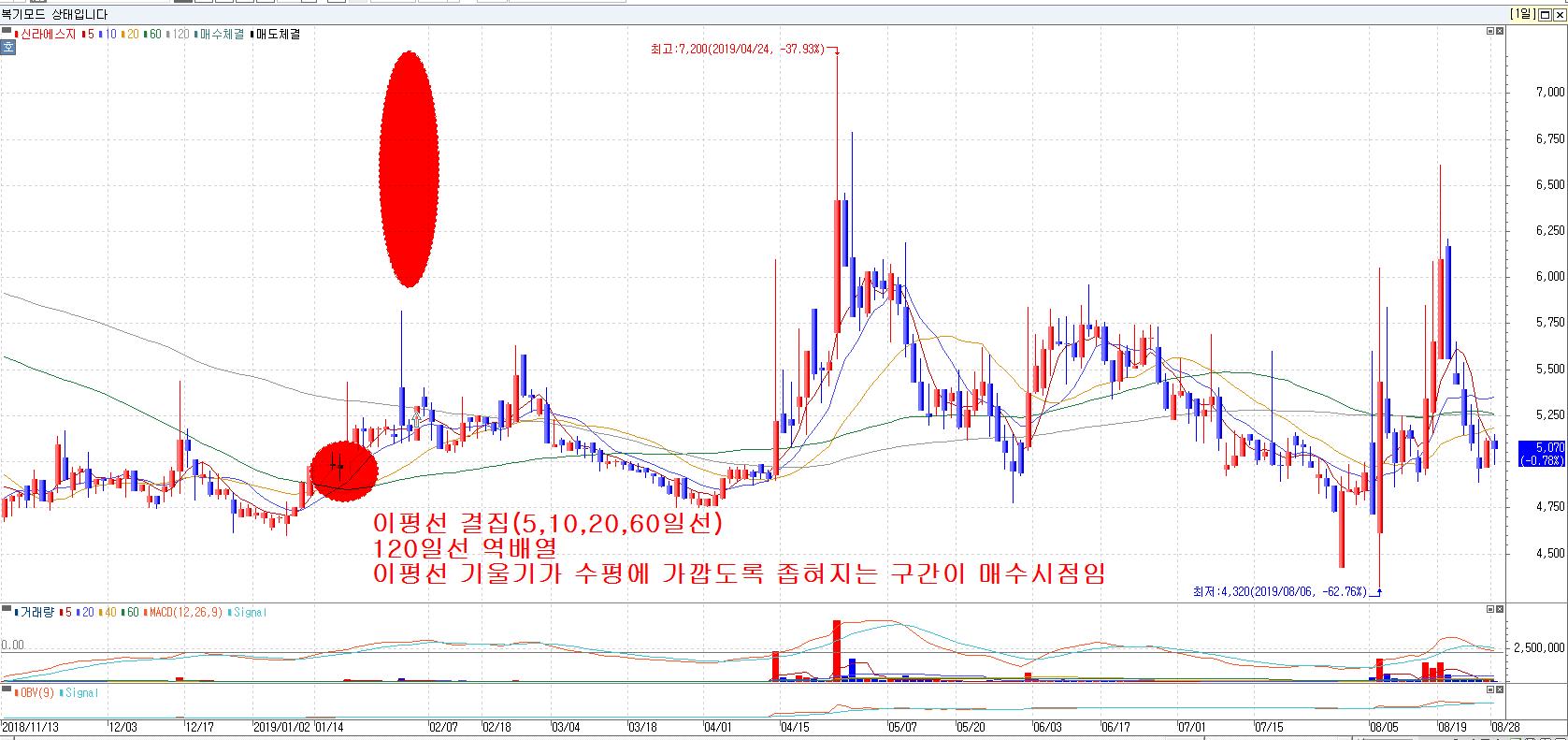Maximize the chart window via title bar icon
Screen dimensions: 1568x740
pyautogui.click(x=1546, y=14)
